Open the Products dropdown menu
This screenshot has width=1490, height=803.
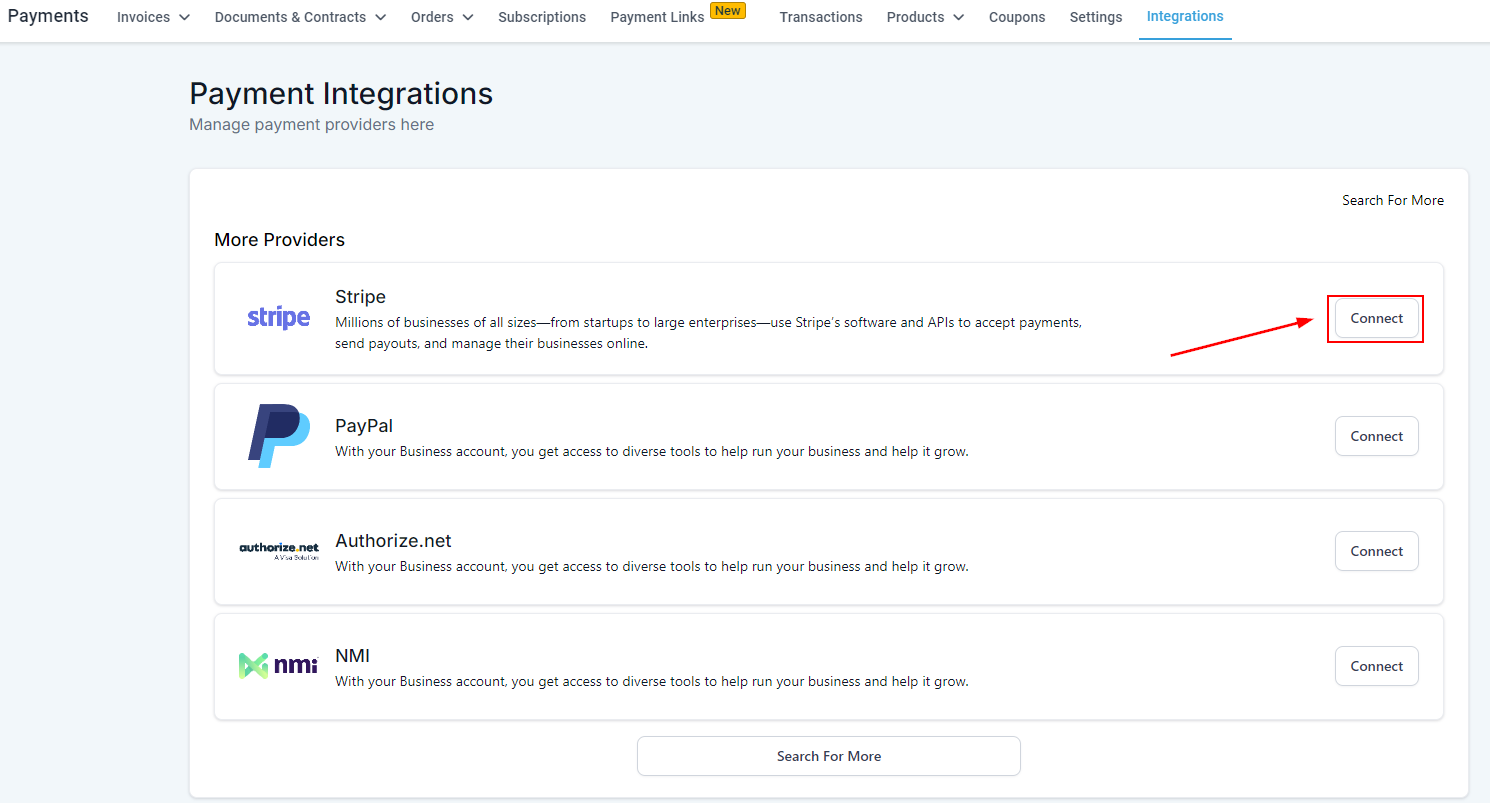(925, 17)
